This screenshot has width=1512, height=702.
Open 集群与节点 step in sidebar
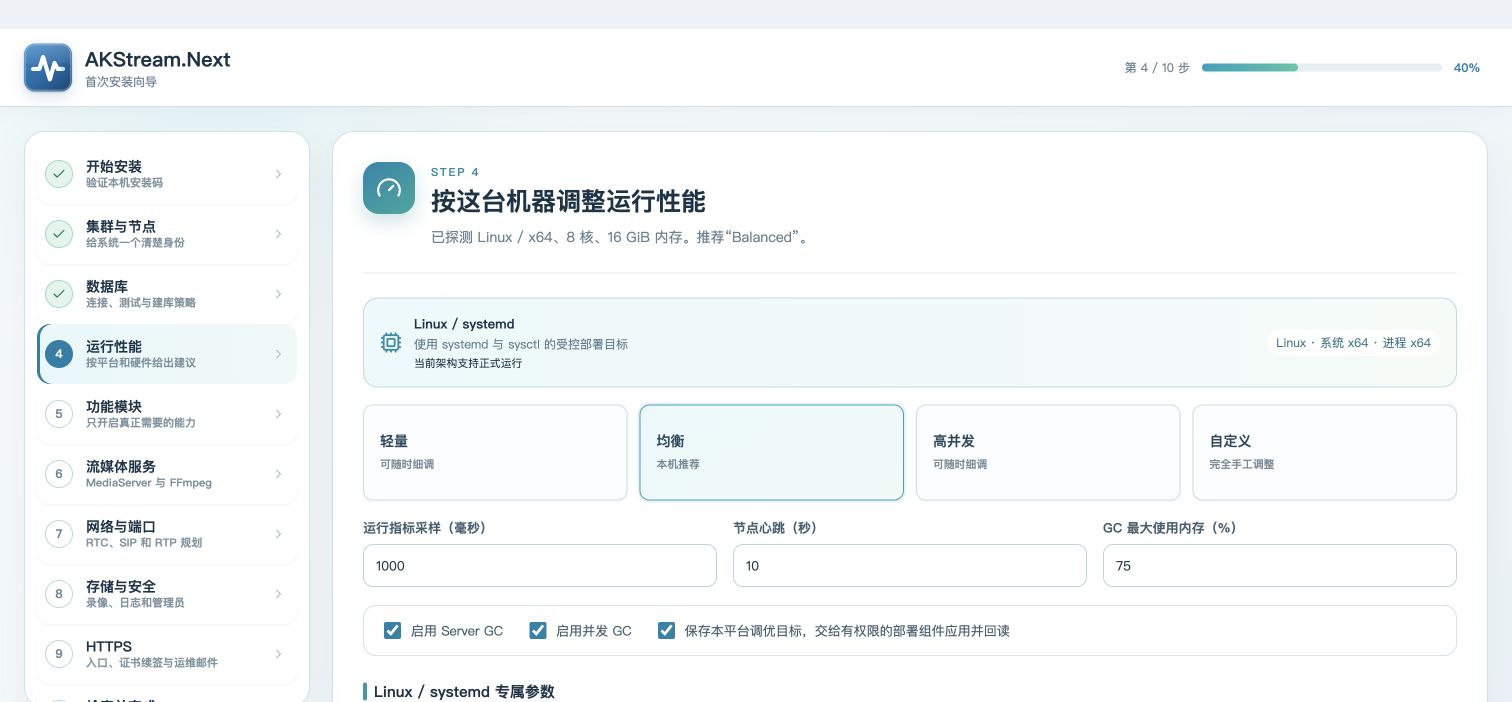click(x=167, y=234)
